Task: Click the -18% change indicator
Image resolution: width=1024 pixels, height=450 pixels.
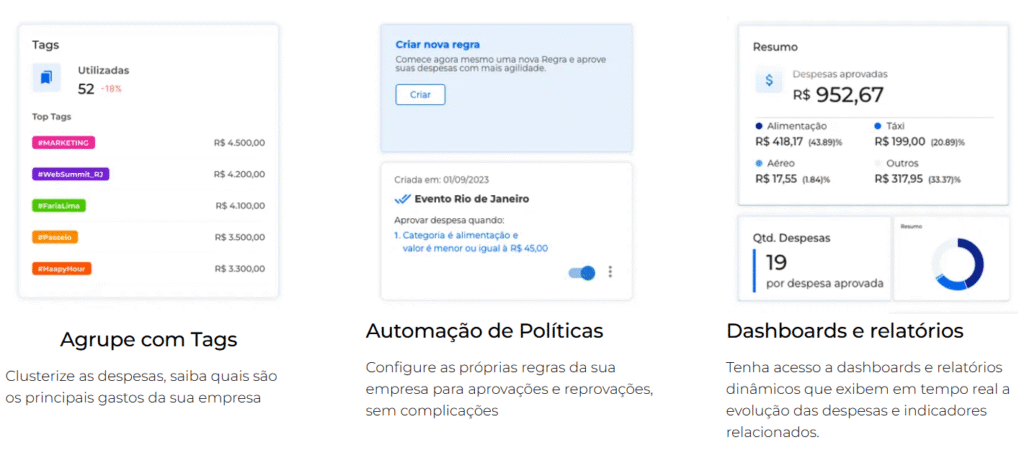Action: 110,89
